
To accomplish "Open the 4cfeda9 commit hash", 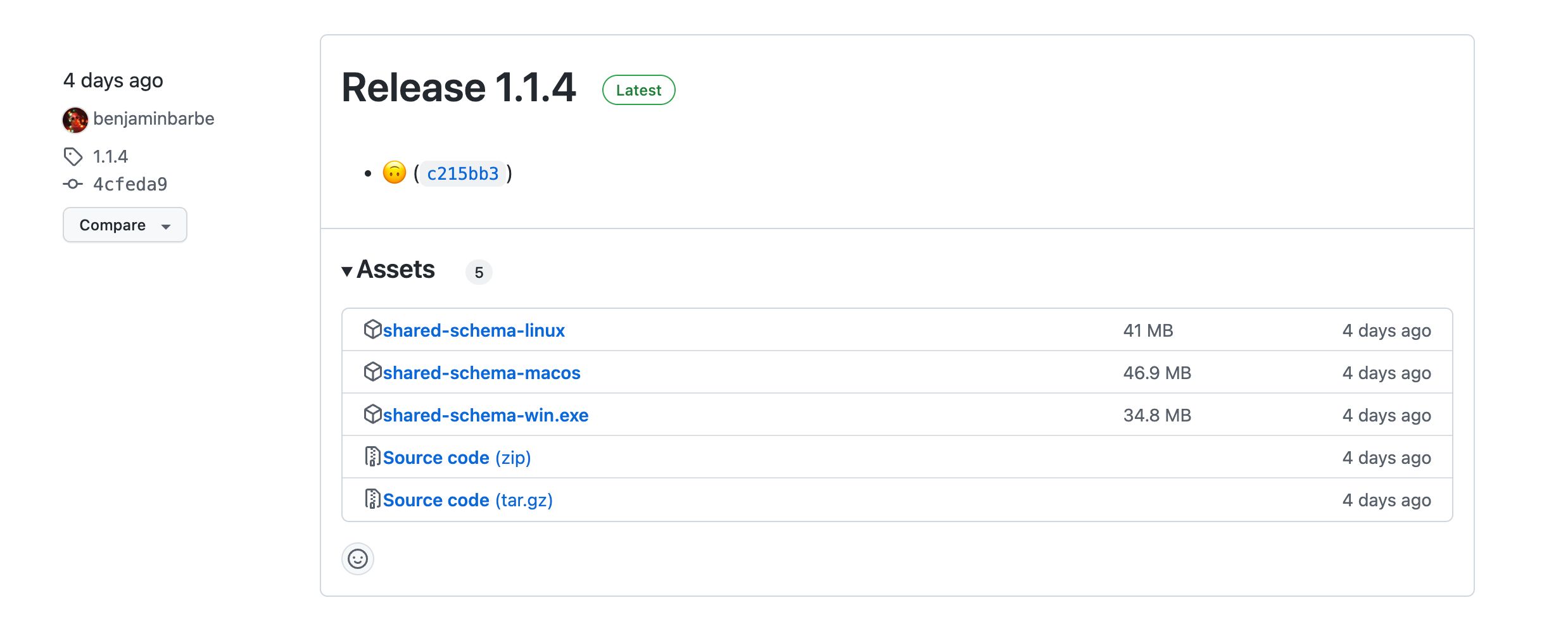I will [130, 184].
